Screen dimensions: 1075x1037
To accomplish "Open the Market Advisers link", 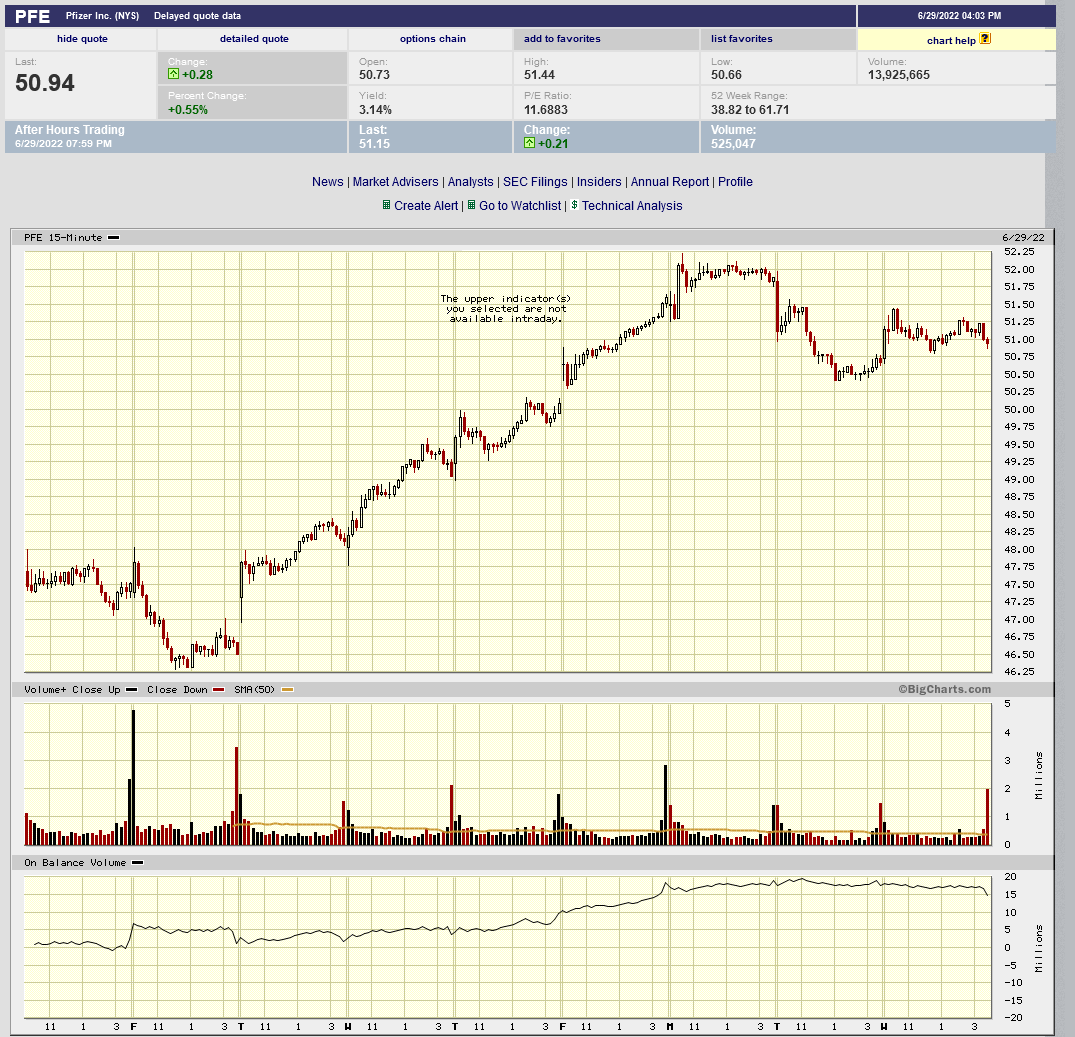I will 396,182.
